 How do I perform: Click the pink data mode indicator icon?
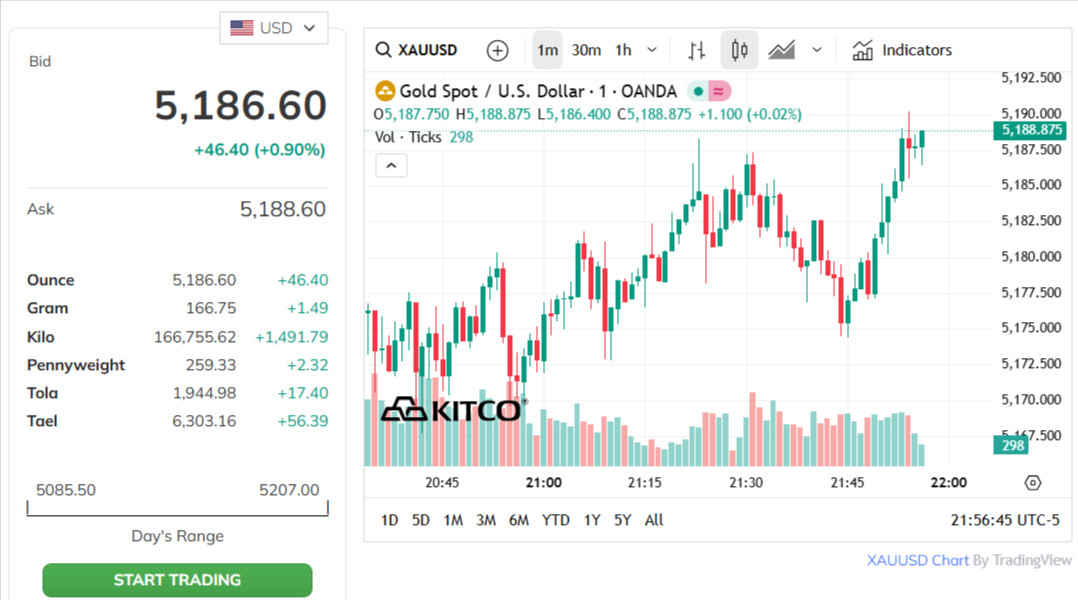[719, 91]
